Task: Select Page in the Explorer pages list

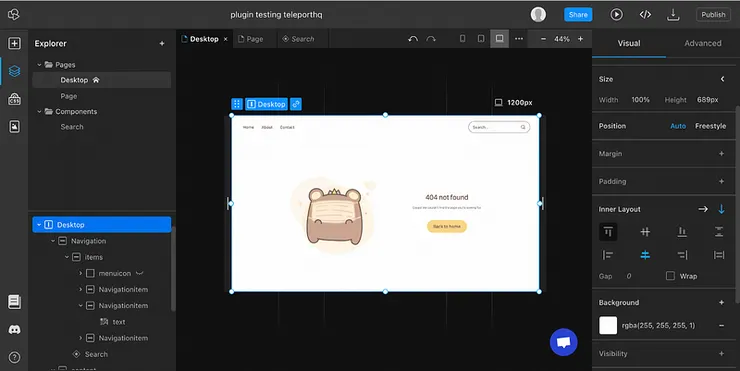Action: (x=68, y=96)
